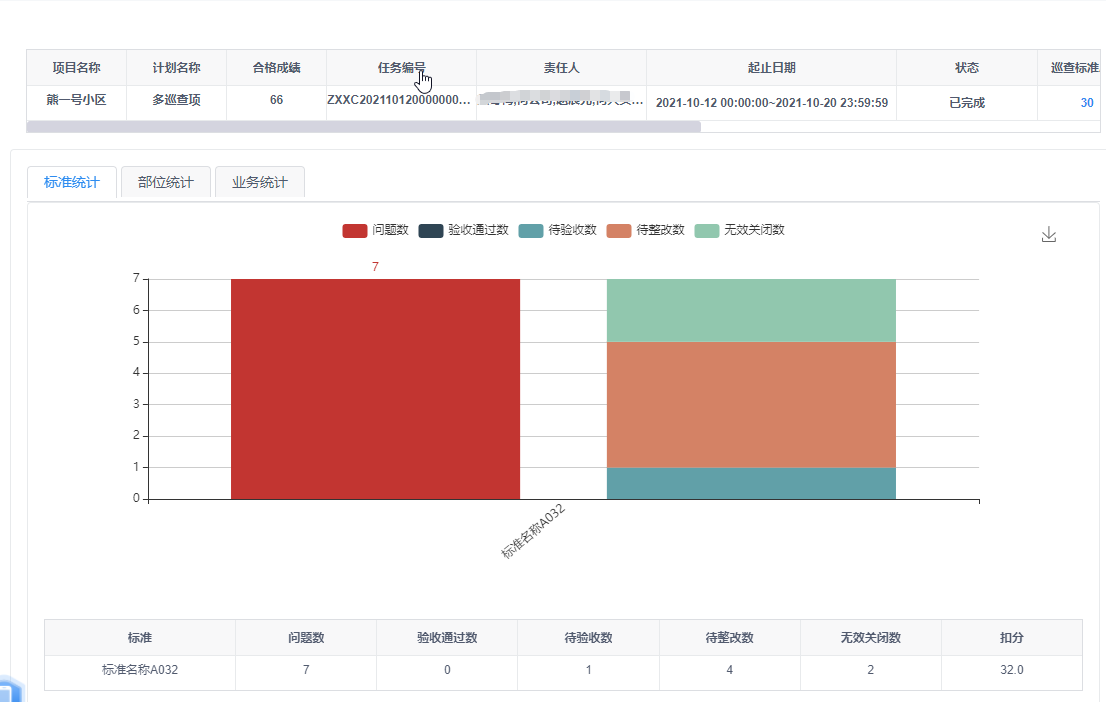This screenshot has width=1106, height=702.
Task: Switch to the 部位统计 tab
Action: [166, 182]
